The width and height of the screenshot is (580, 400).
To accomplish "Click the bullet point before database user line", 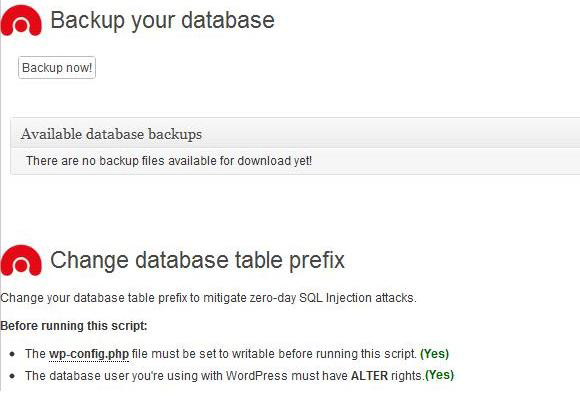I will click(13, 376).
